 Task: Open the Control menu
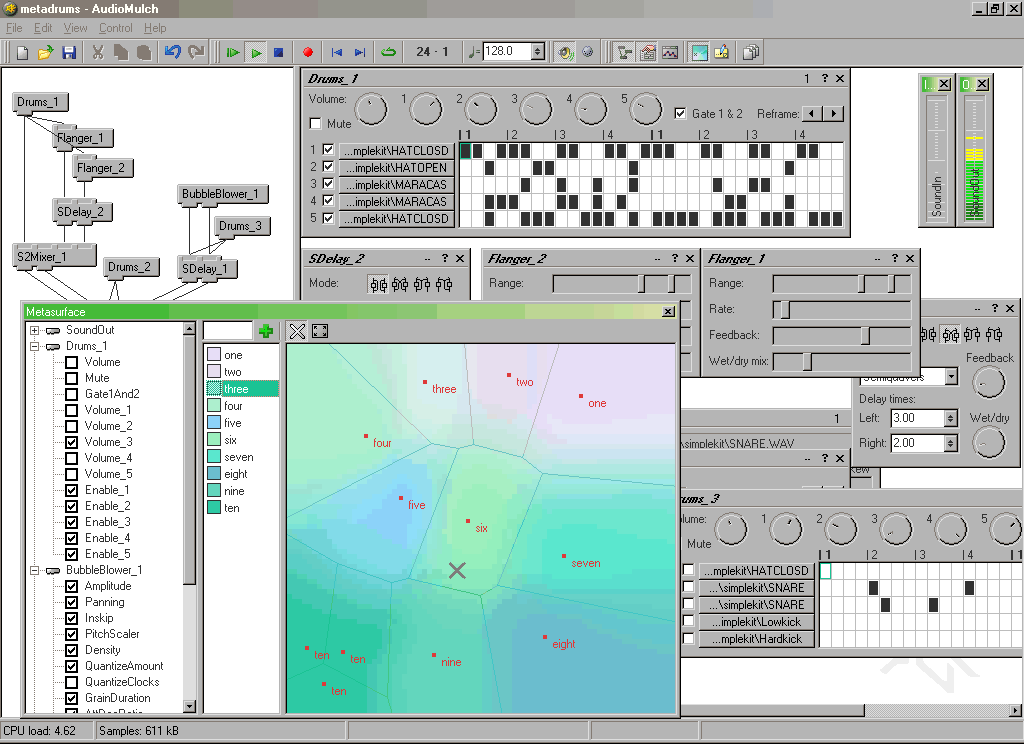(x=115, y=28)
